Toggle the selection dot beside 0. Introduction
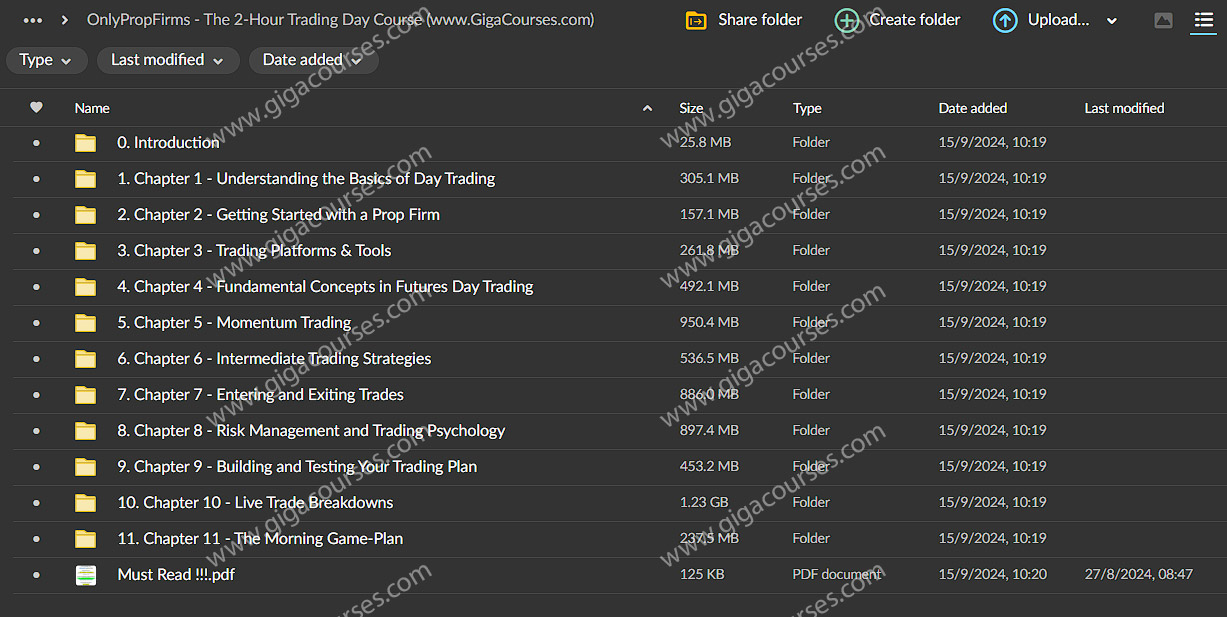 [x=37, y=142]
